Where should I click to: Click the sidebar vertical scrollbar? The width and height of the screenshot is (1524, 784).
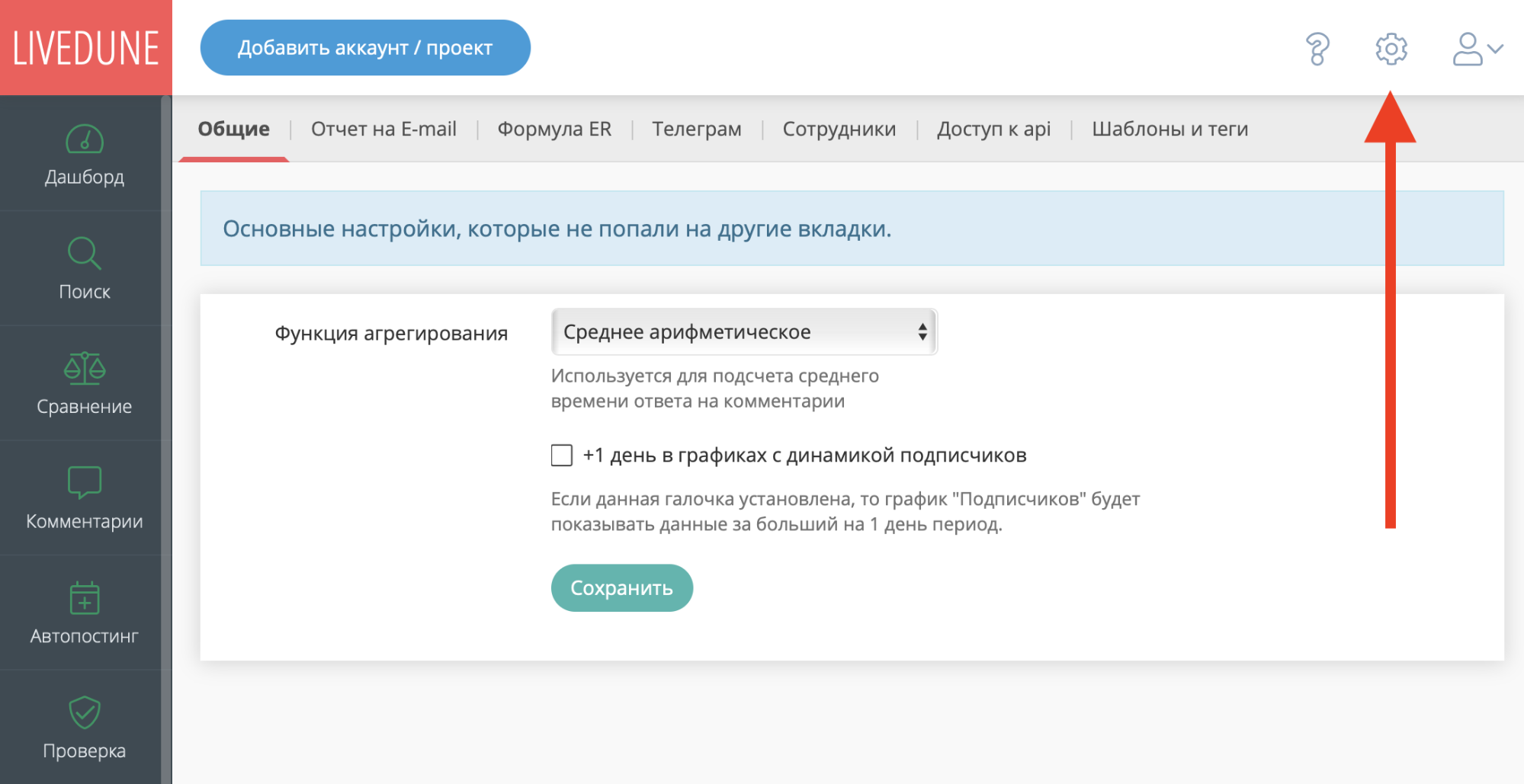coord(166,440)
